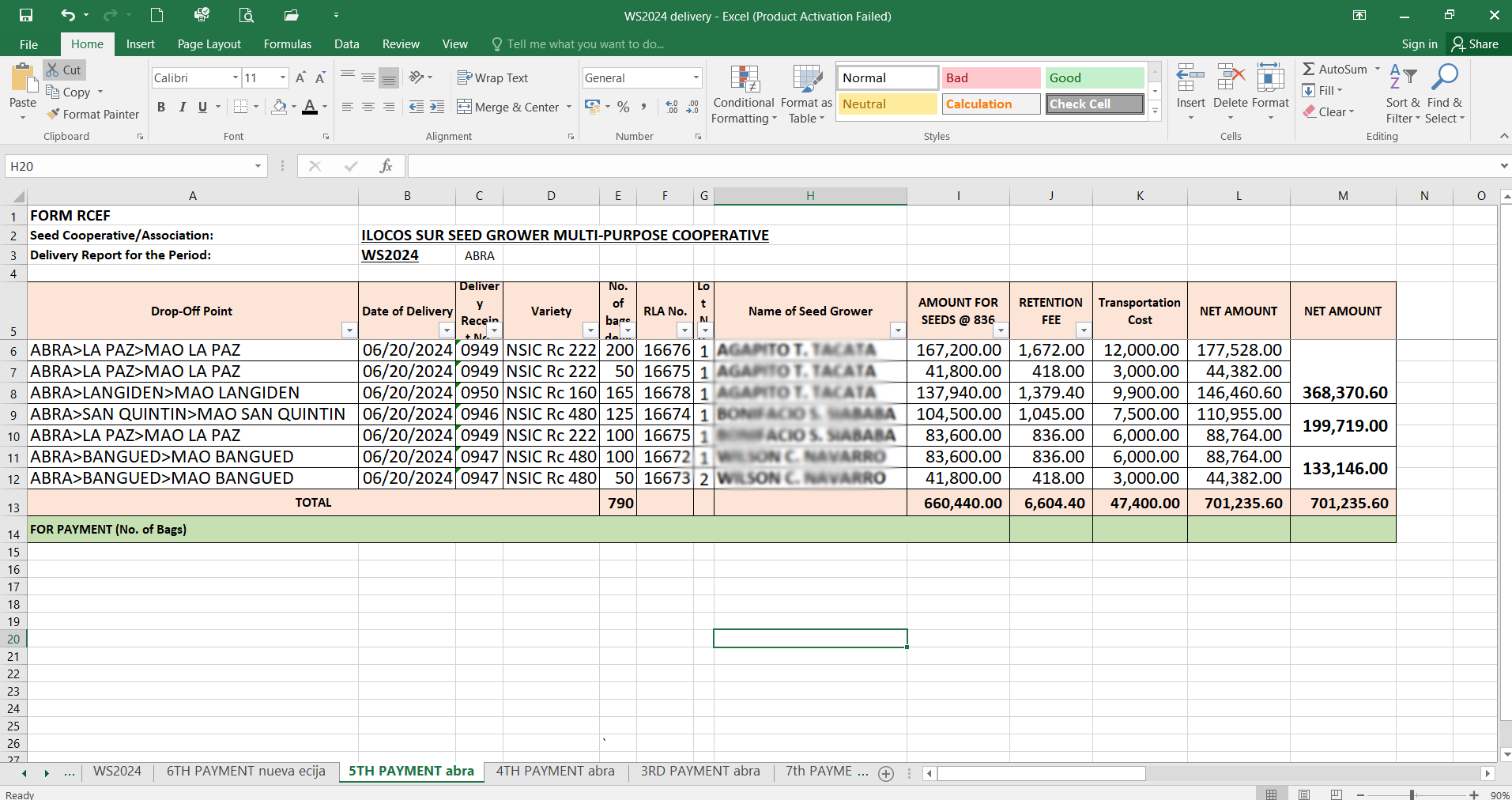Expand the Drop-Off Point filter dropdown

[349, 330]
